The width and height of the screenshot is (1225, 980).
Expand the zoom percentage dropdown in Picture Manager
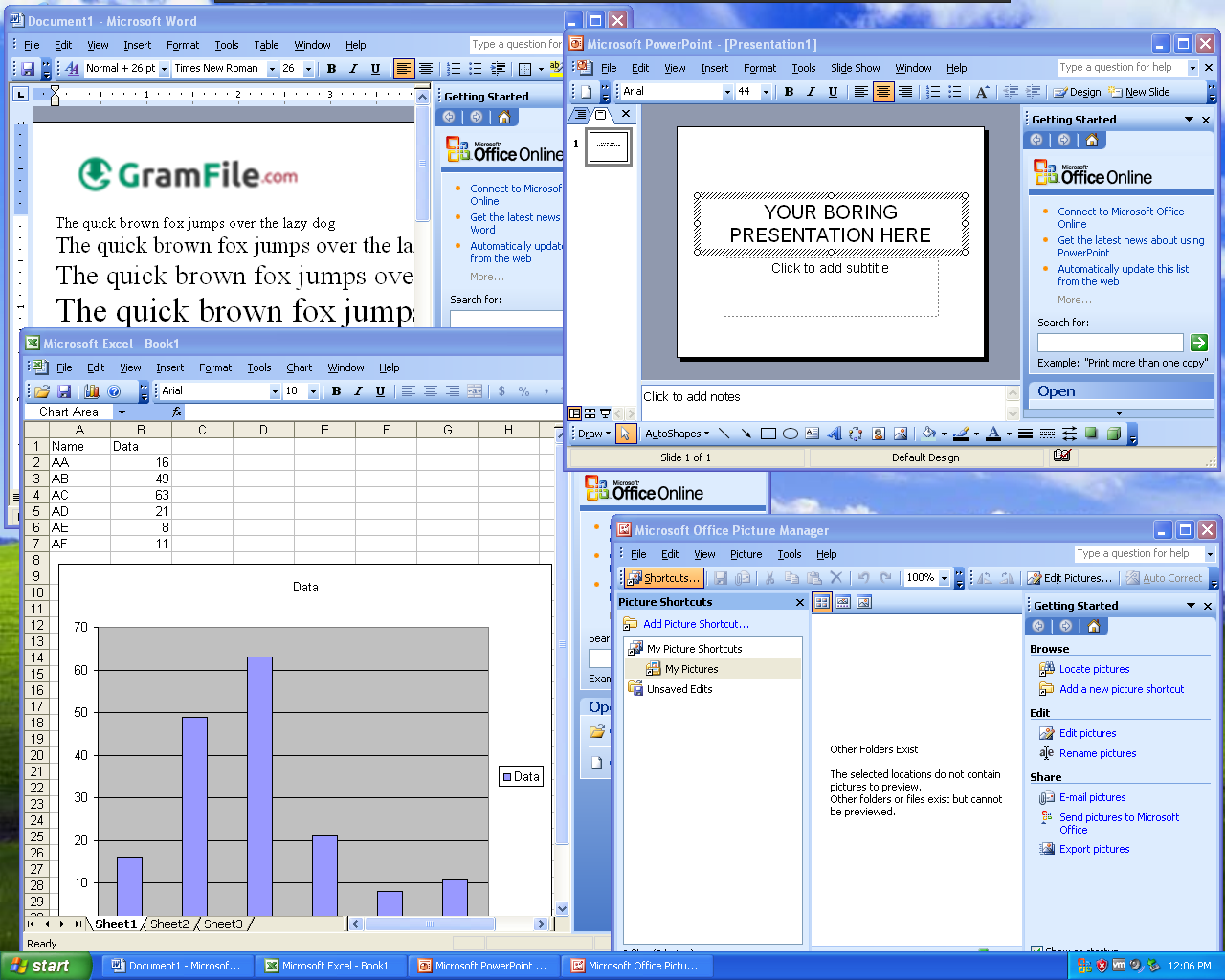(x=945, y=578)
